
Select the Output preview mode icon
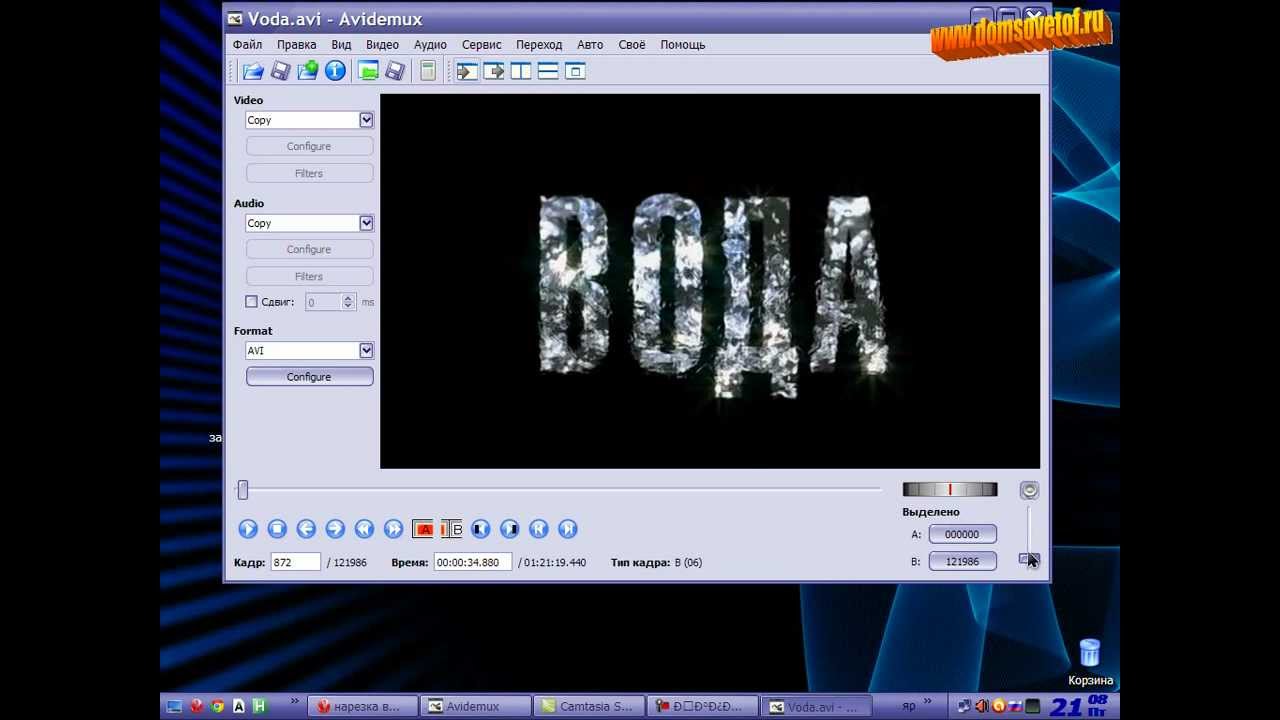point(494,71)
